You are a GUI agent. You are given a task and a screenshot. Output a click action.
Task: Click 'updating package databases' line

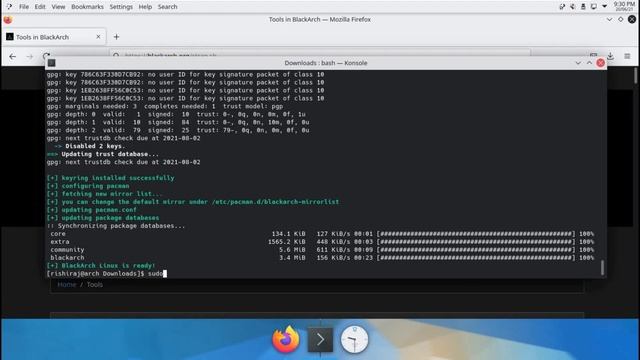coord(103,218)
